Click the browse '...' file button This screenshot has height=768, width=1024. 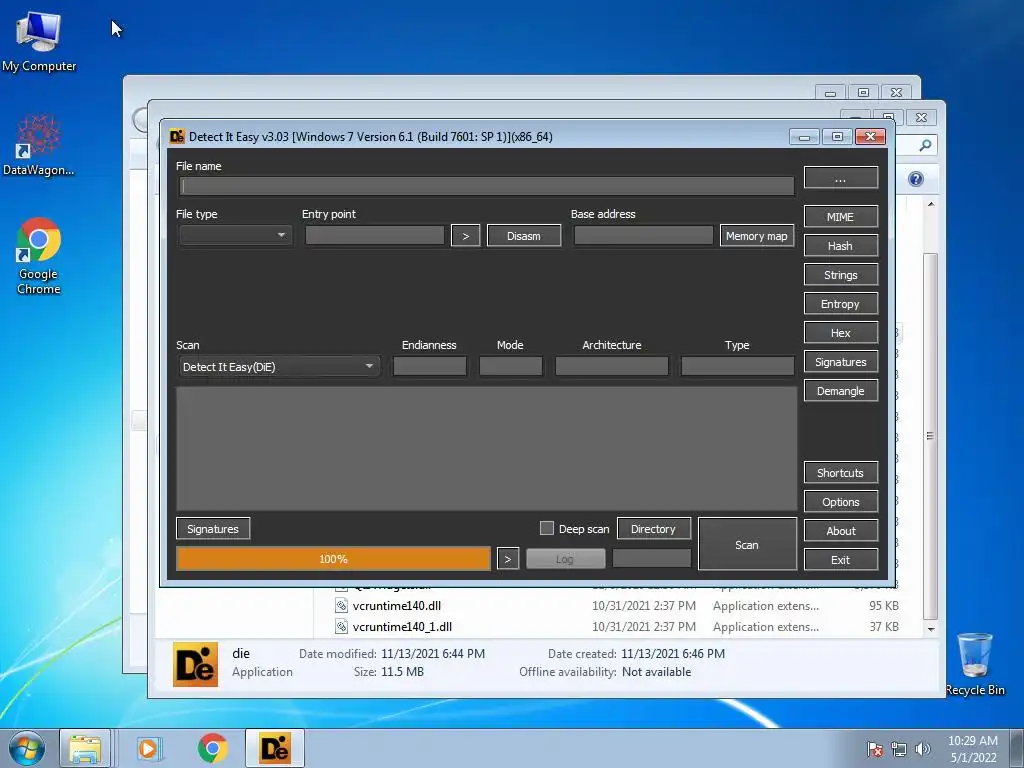coord(840,178)
